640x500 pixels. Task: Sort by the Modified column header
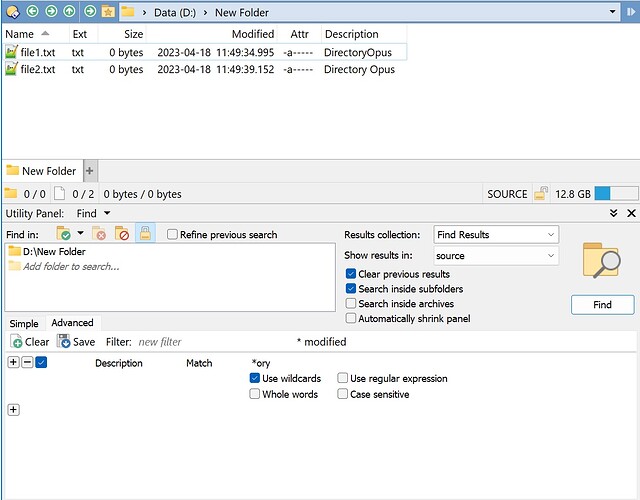pyautogui.click(x=211, y=34)
